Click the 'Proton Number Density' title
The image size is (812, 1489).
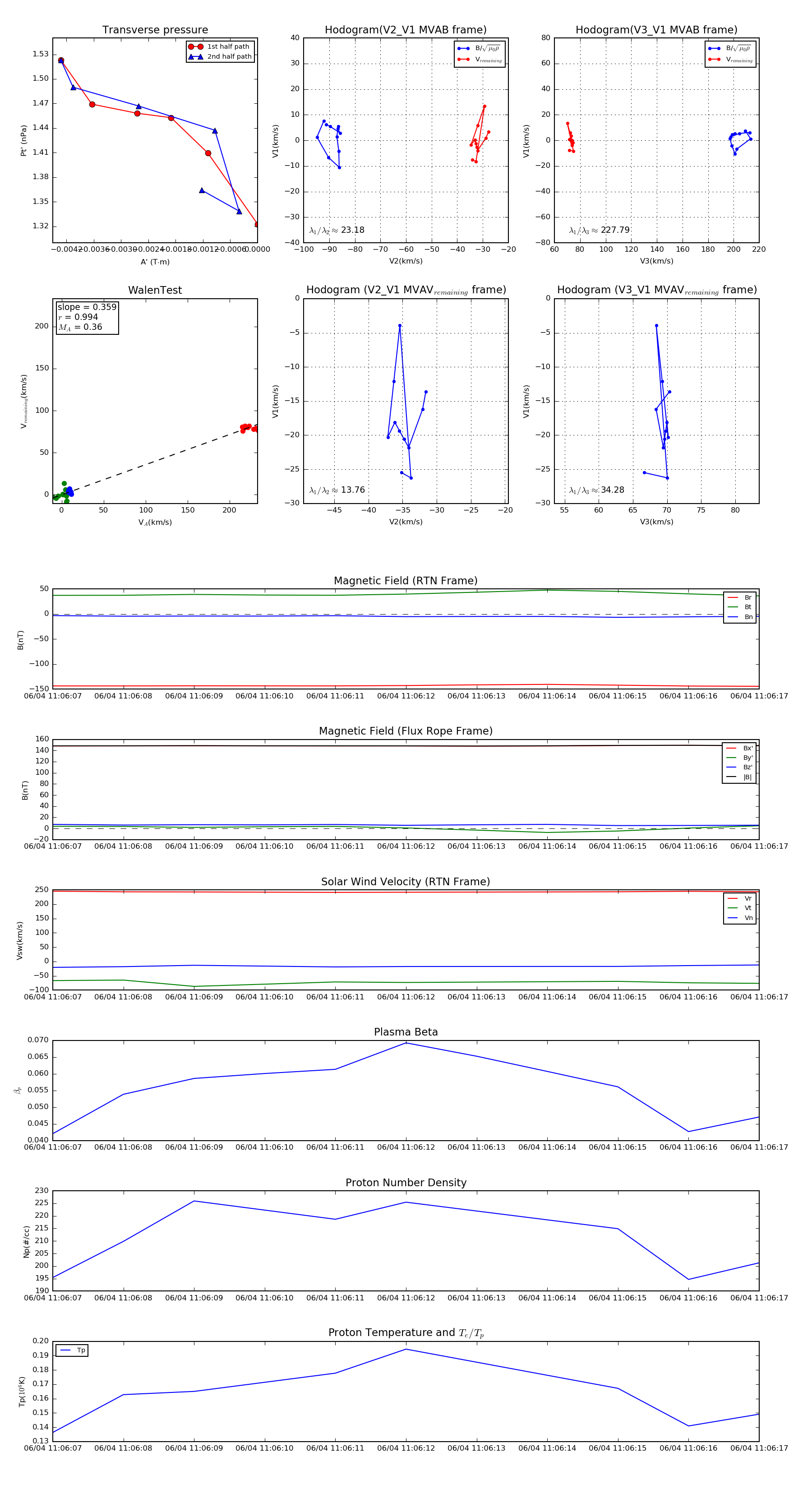406,1183
